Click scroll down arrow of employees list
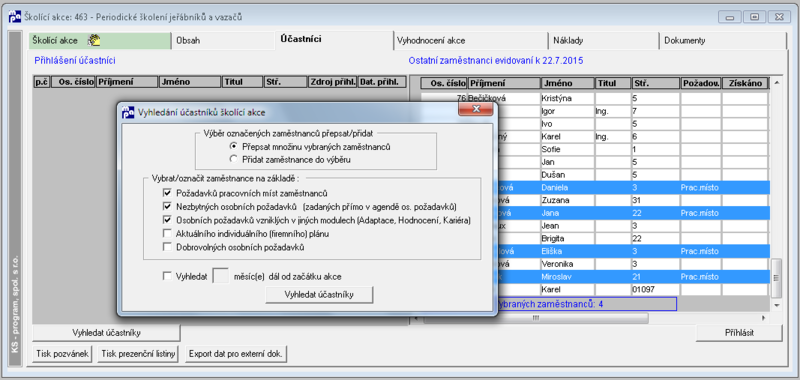The width and height of the screenshot is (800, 380). 777,305
